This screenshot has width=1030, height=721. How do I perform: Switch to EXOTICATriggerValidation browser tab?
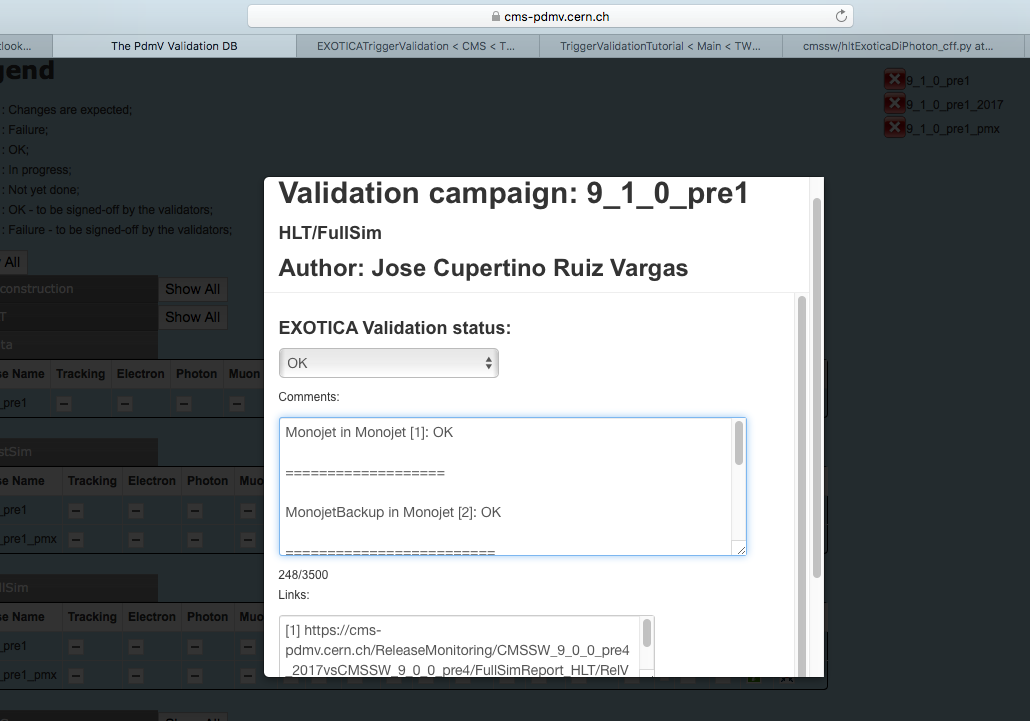tap(417, 46)
